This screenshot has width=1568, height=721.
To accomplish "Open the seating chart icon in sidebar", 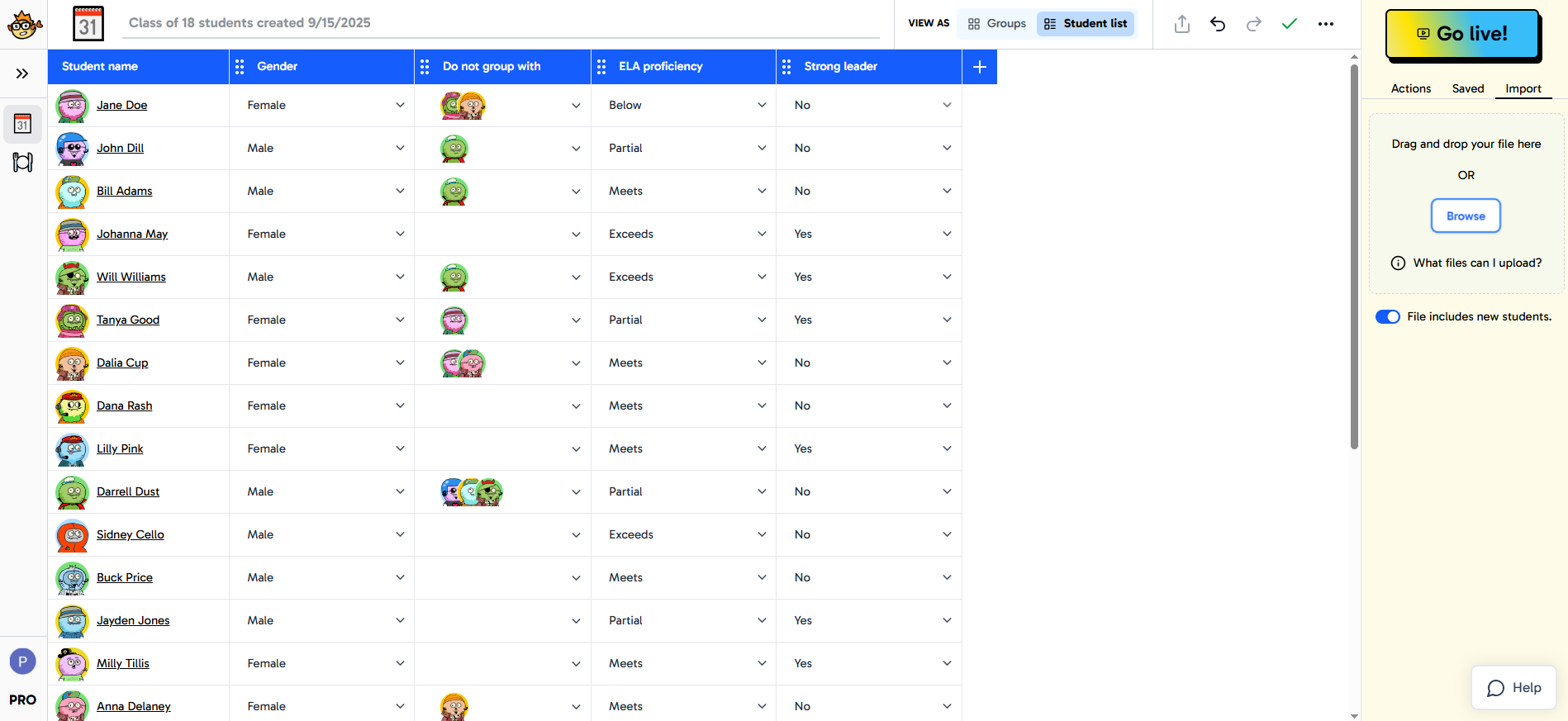I will 22,162.
